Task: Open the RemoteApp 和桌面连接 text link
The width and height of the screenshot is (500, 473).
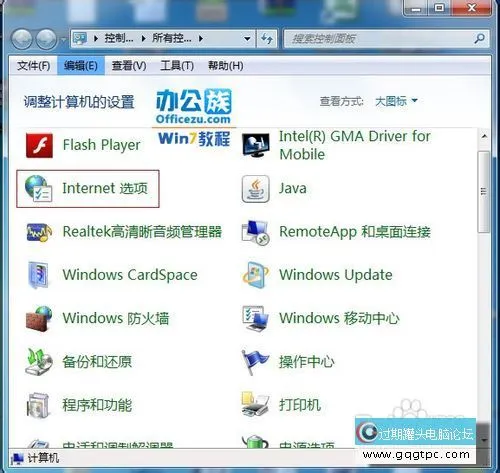Action: [355, 232]
